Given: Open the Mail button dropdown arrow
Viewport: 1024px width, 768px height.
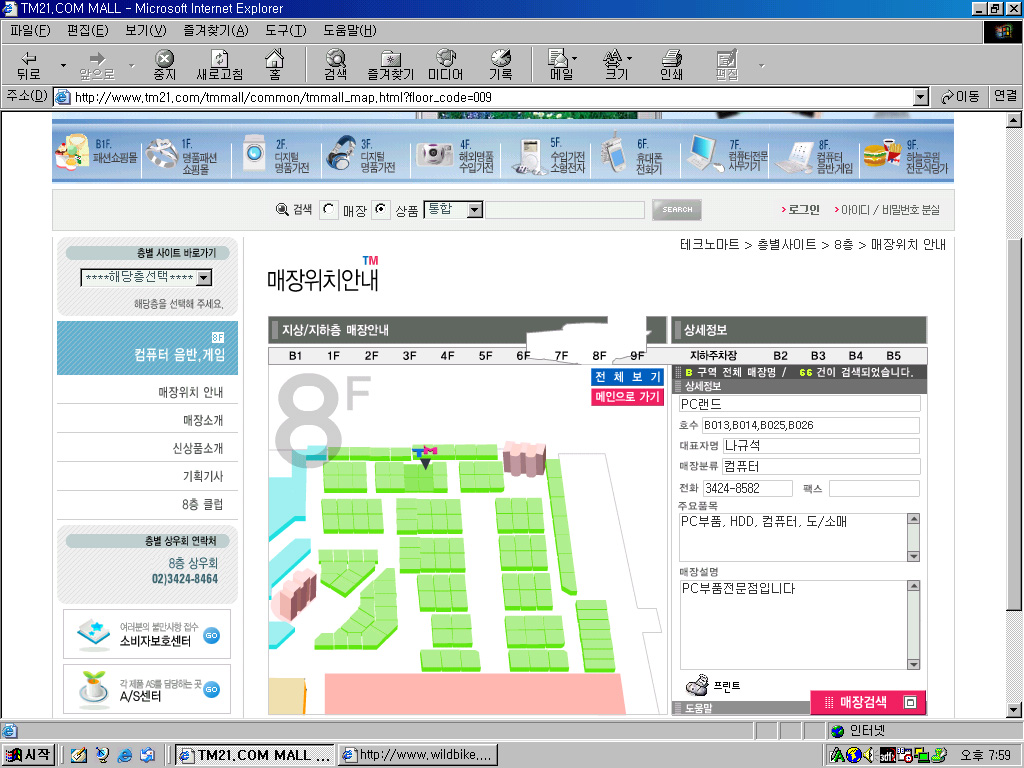Looking at the screenshot, I should (575, 58).
